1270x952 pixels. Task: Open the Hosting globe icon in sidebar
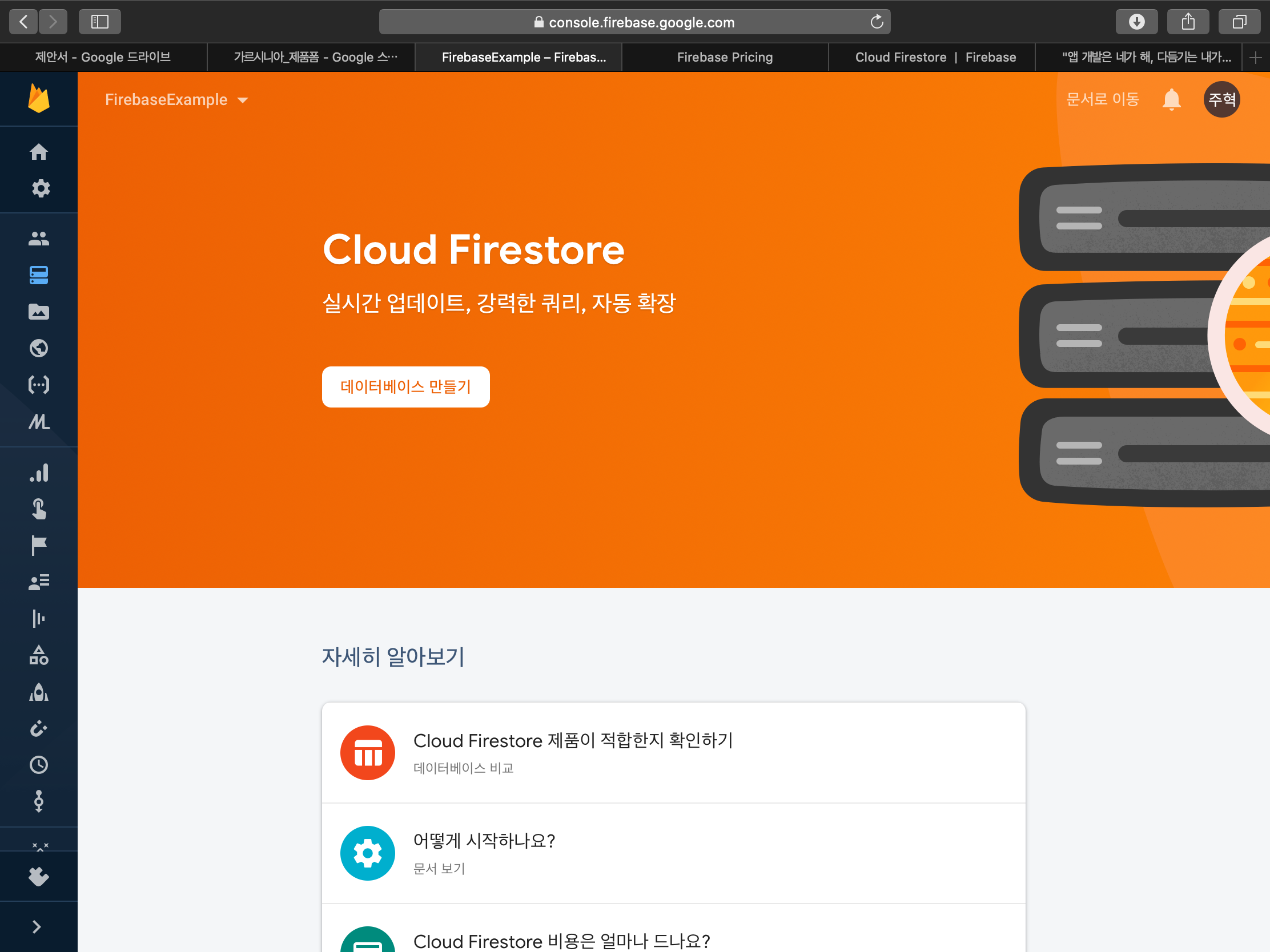38,348
